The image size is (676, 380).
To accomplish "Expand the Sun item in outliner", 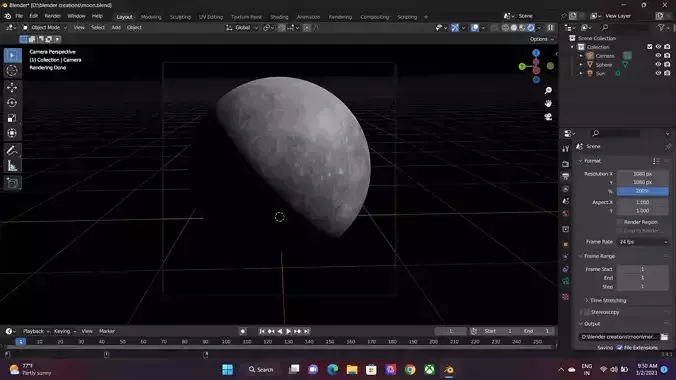I will coord(581,73).
